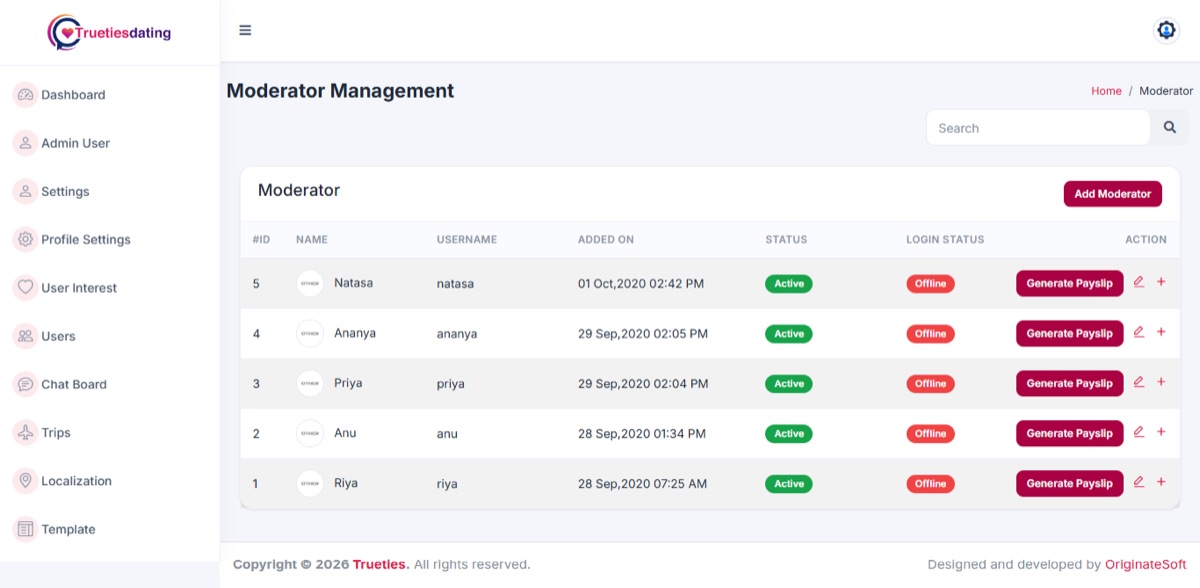Click the Trips airplane icon
The image size is (1200, 588).
pyautogui.click(x=25, y=433)
